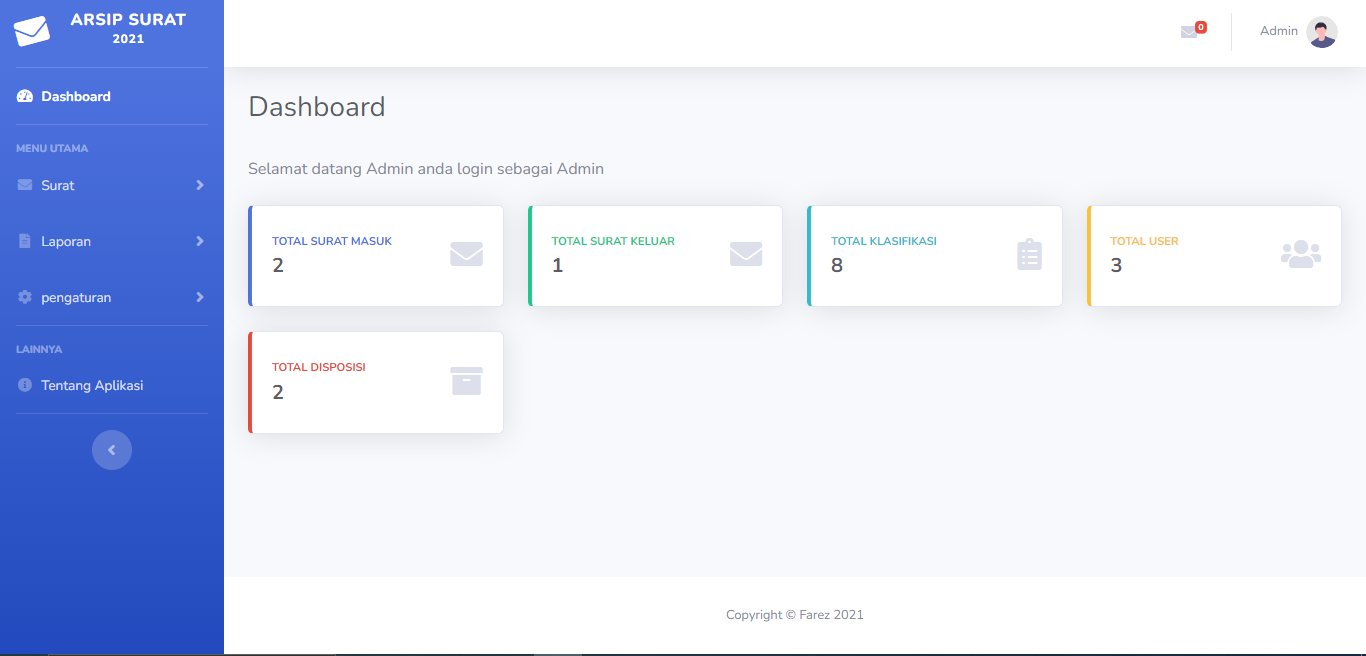The height and width of the screenshot is (656, 1366).
Task: Click the TOTAL DISPOSISI label
Action: (x=319, y=367)
